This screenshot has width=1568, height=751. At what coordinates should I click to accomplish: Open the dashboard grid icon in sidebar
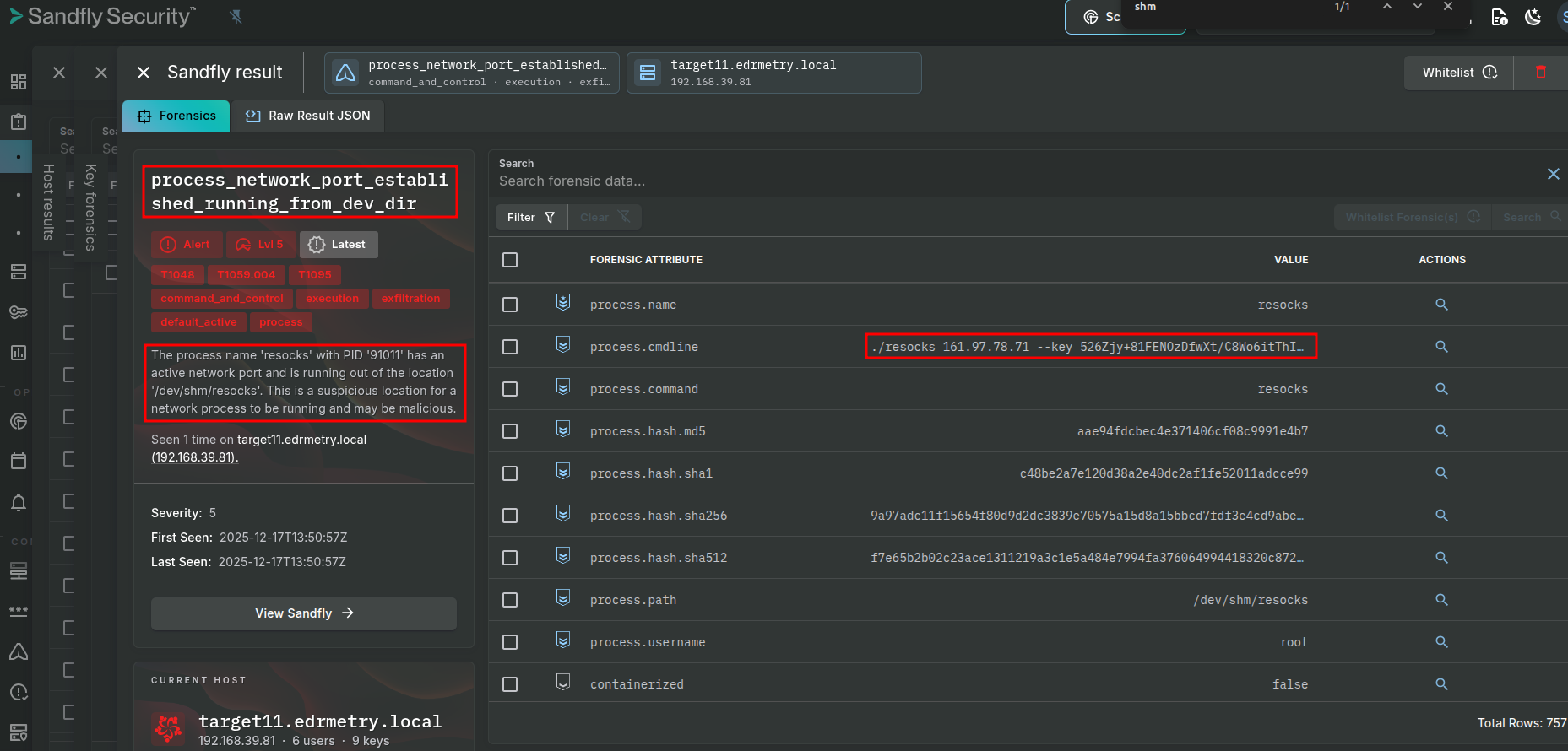tap(19, 82)
